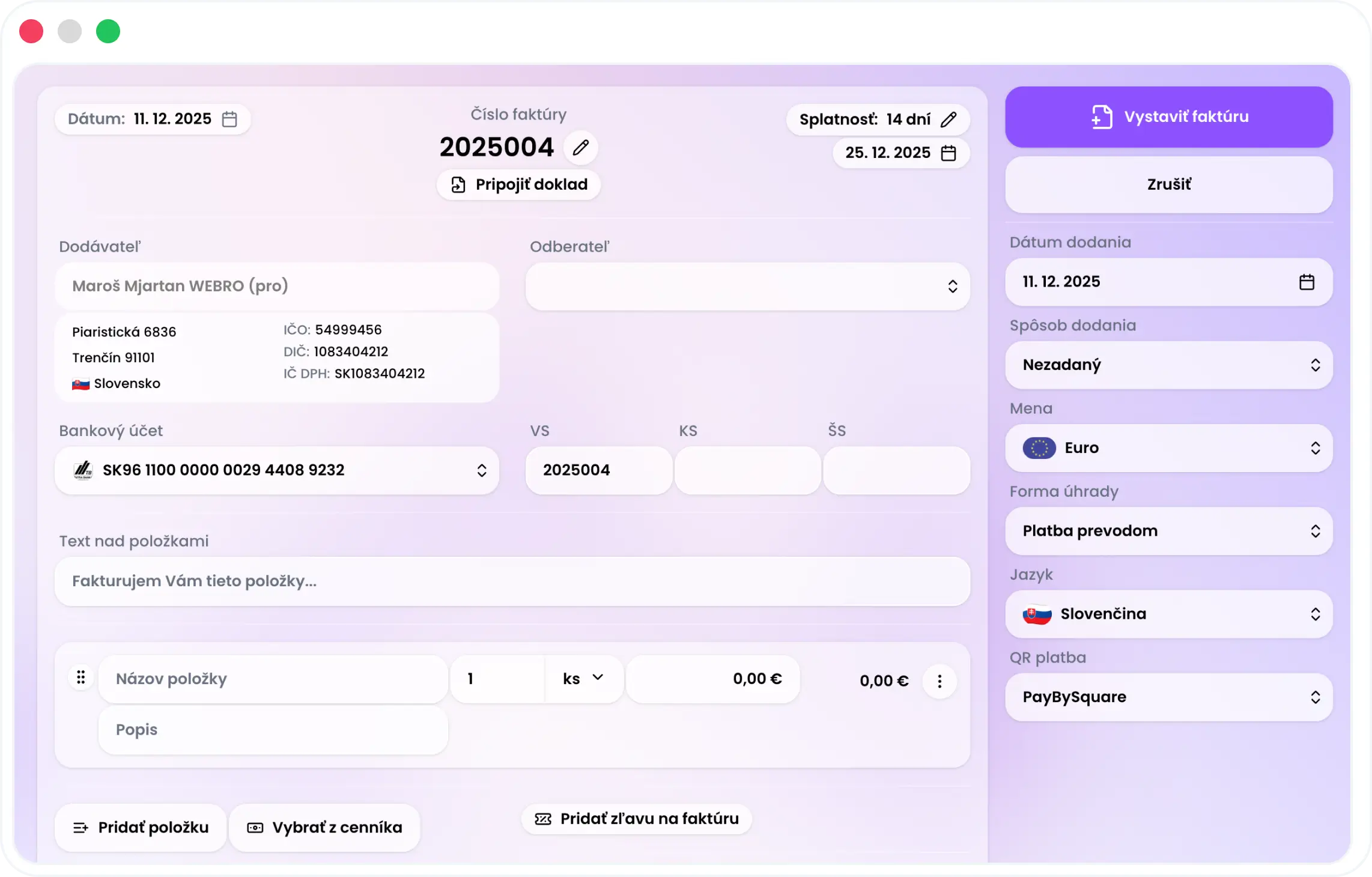The image size is (1372, 877).
Task: Grab the drag handle of the invoice item
Action: (80, 677)
